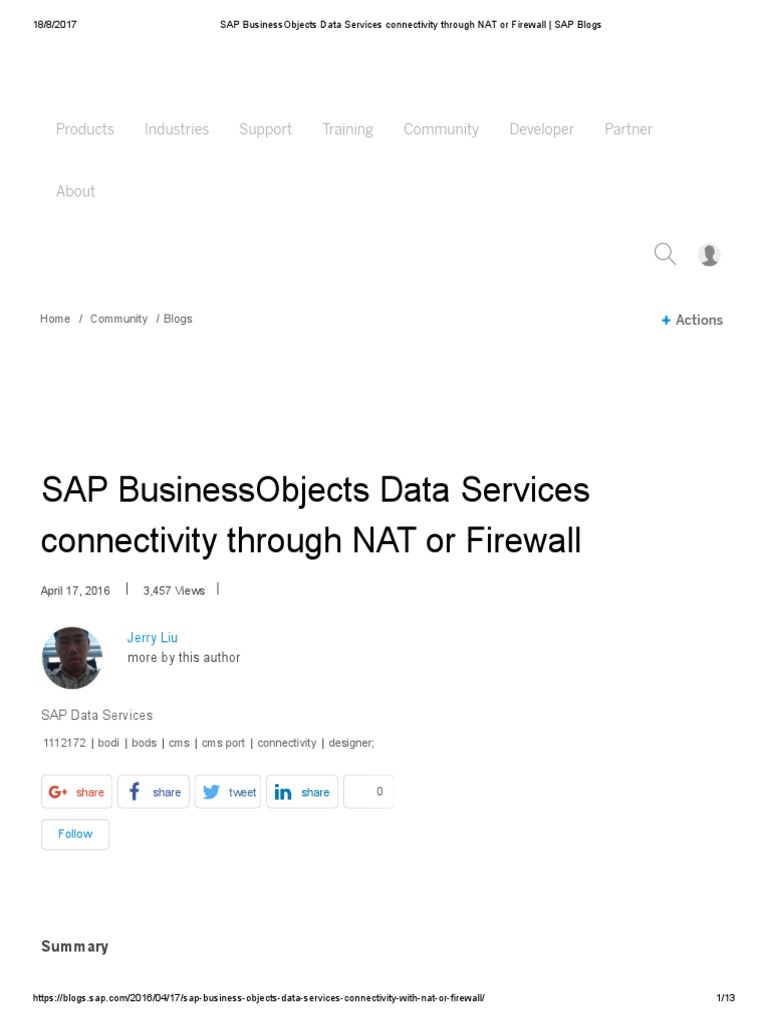The height and width of the screenshot is (1024, 768).
Task: Open the Training menu item
Action: point(348,129)
